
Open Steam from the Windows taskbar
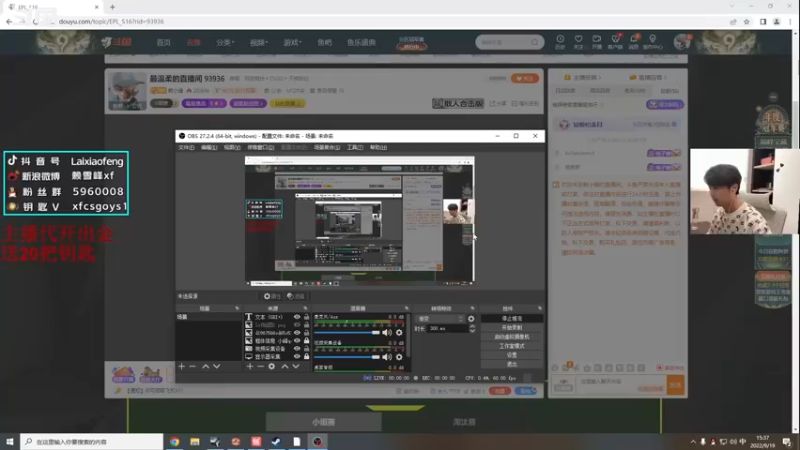click(276, 441)
